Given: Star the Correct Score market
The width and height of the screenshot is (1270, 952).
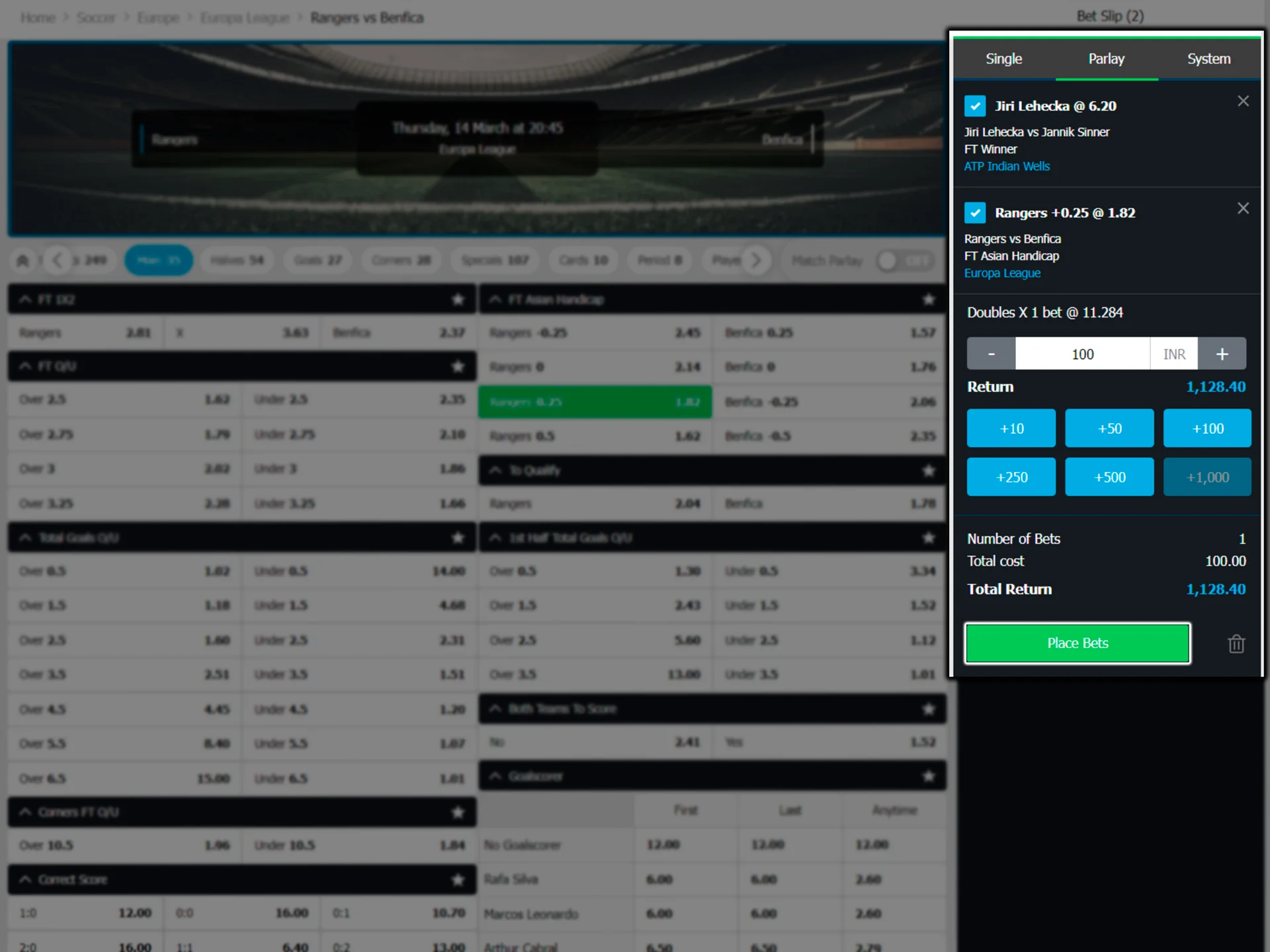Looking at the screenshot, I should (x=458, y=879).
